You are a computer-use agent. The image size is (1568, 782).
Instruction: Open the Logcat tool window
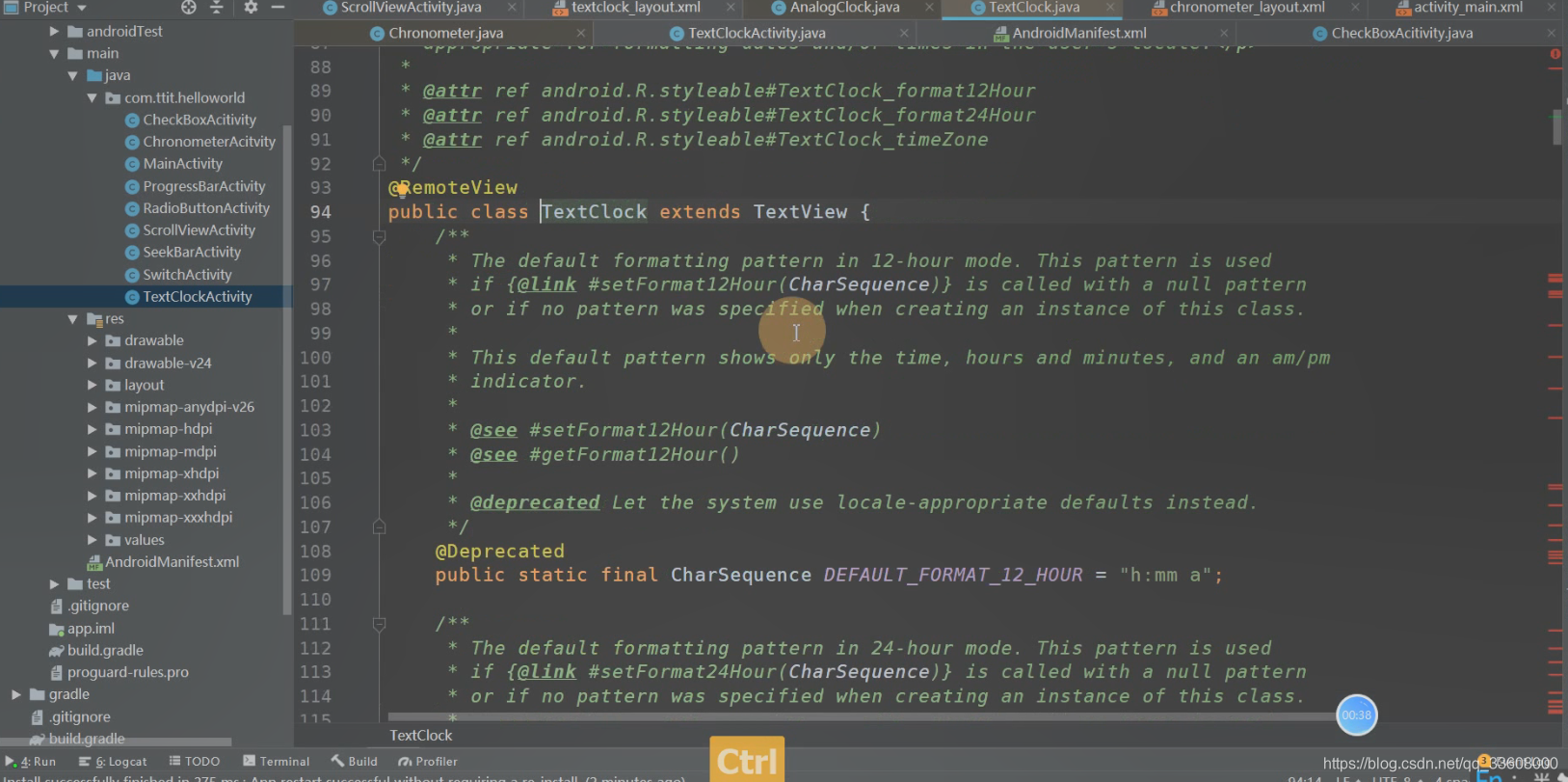tap(113, 762)
